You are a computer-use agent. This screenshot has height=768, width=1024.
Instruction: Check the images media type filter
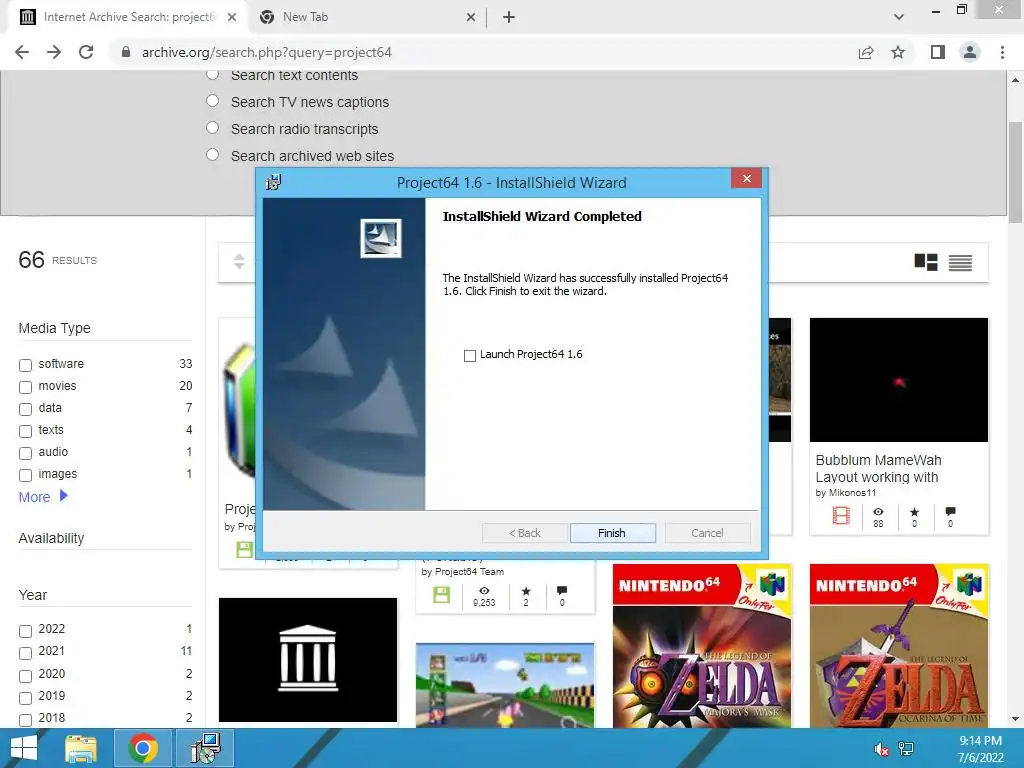(25, 475)
